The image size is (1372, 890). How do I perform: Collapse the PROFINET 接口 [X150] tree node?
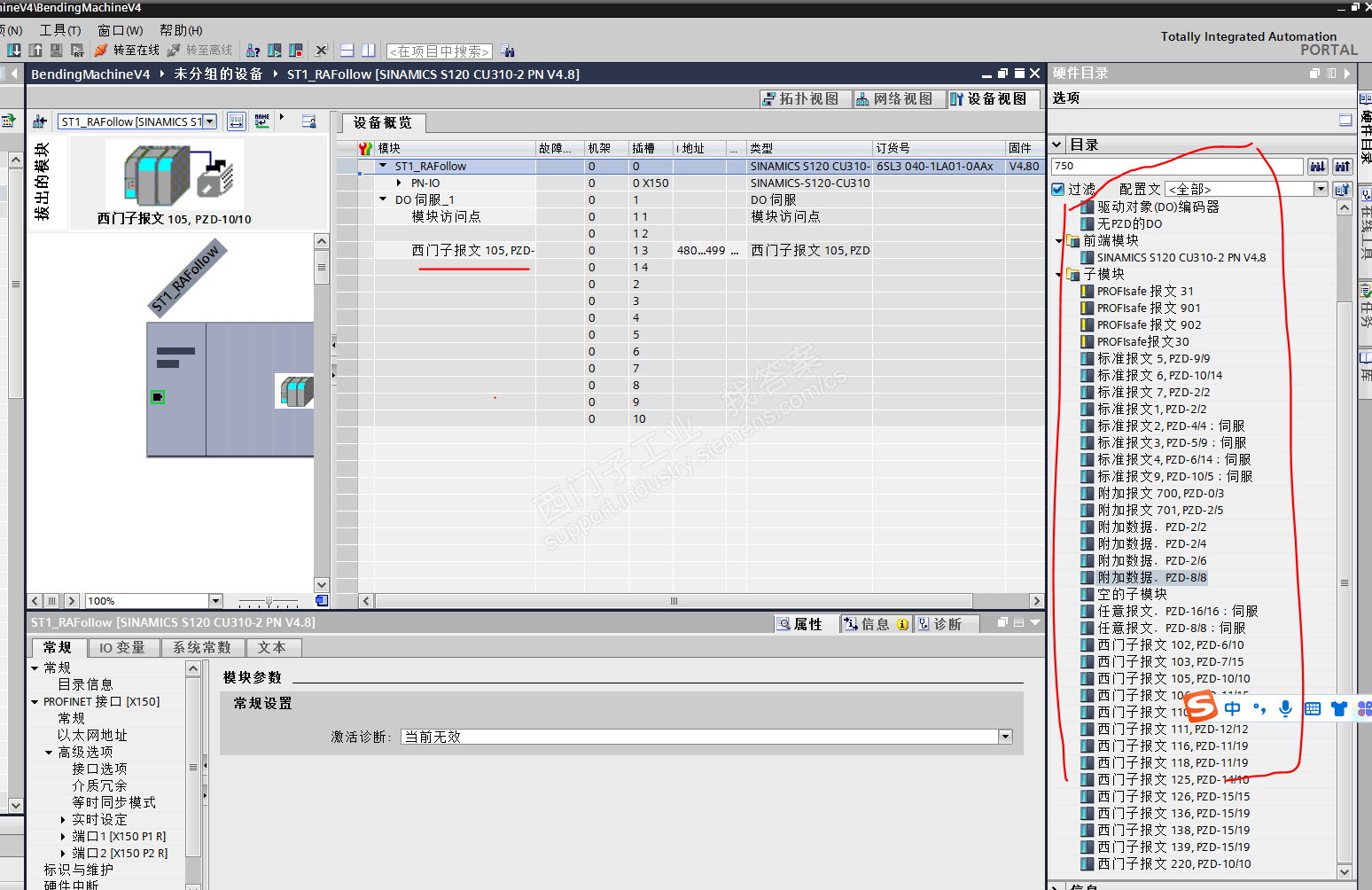point(35,702)
